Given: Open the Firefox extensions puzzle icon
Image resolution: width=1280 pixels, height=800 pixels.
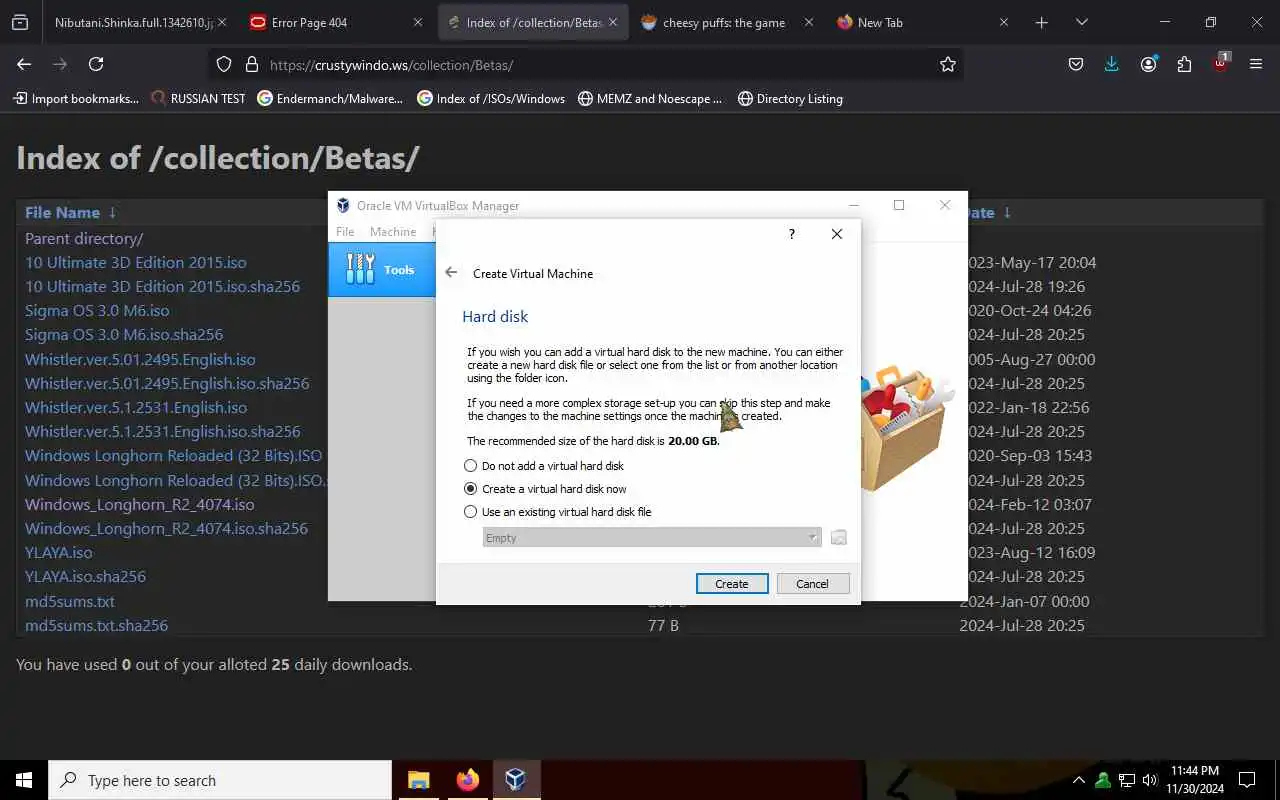Looking at the screenshot, I should coord(1184,64).
